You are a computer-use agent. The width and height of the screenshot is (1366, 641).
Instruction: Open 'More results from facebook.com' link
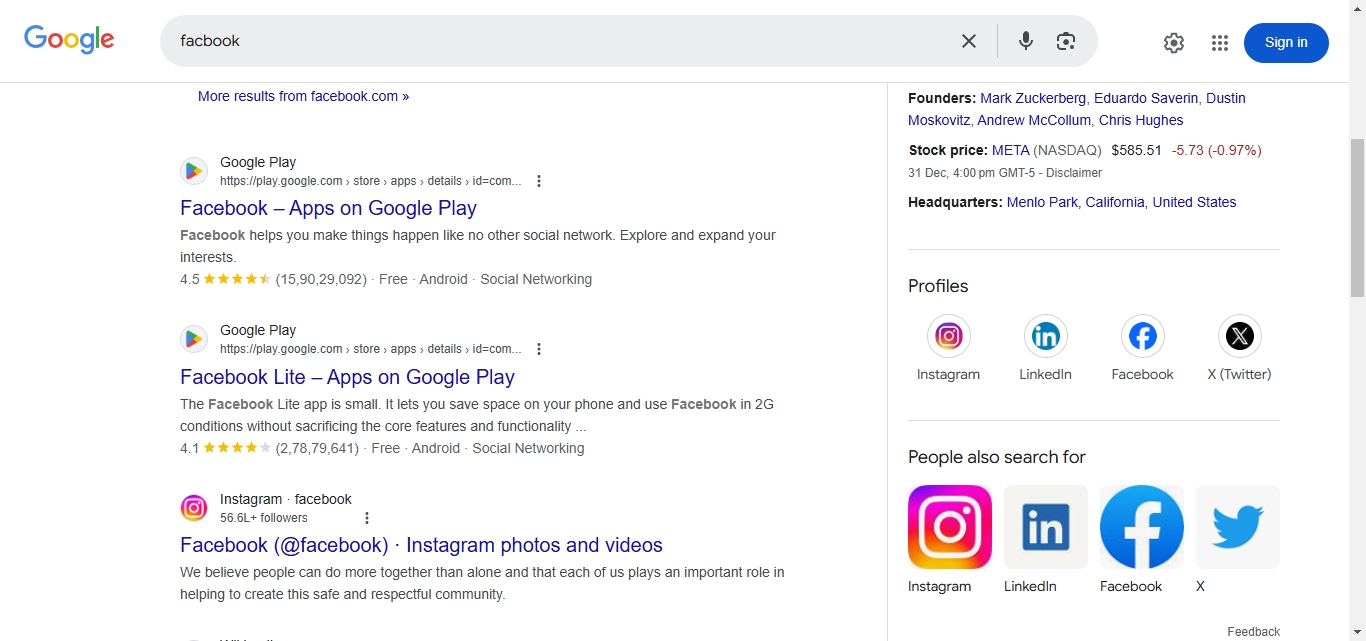pyautogui.click(x=303, y=96)
